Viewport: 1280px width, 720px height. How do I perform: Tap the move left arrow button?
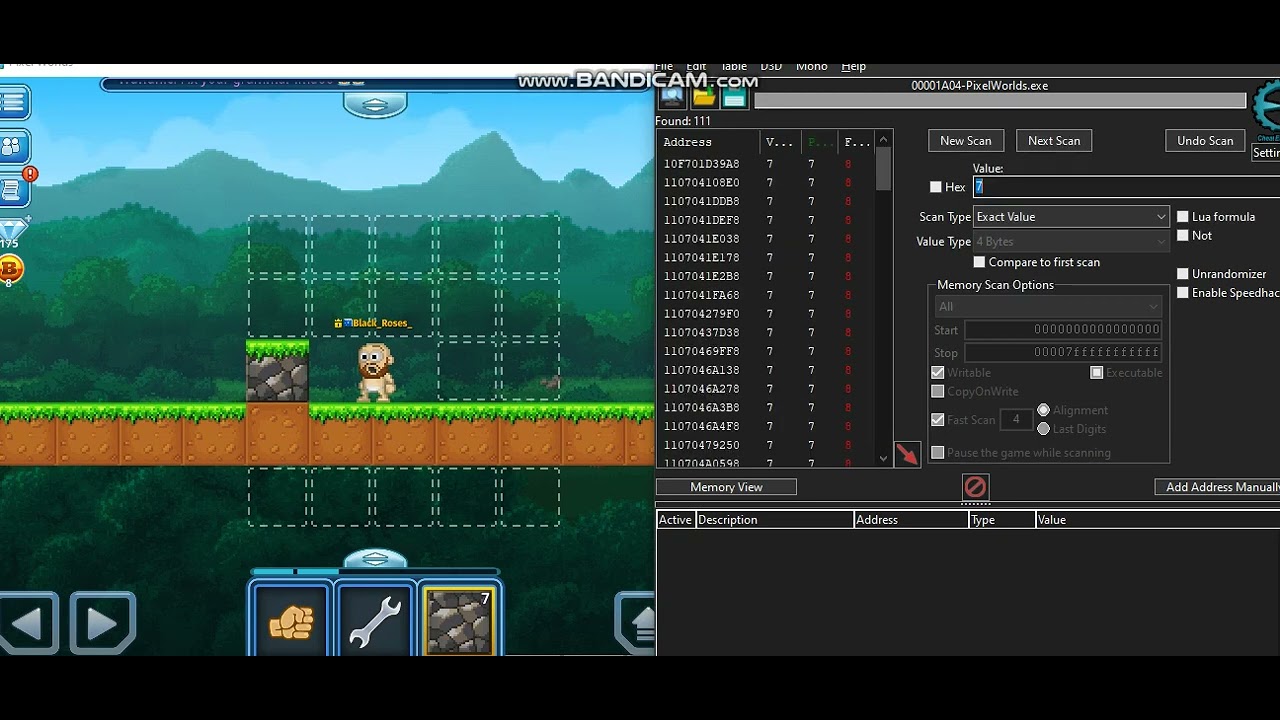(28, 624)
